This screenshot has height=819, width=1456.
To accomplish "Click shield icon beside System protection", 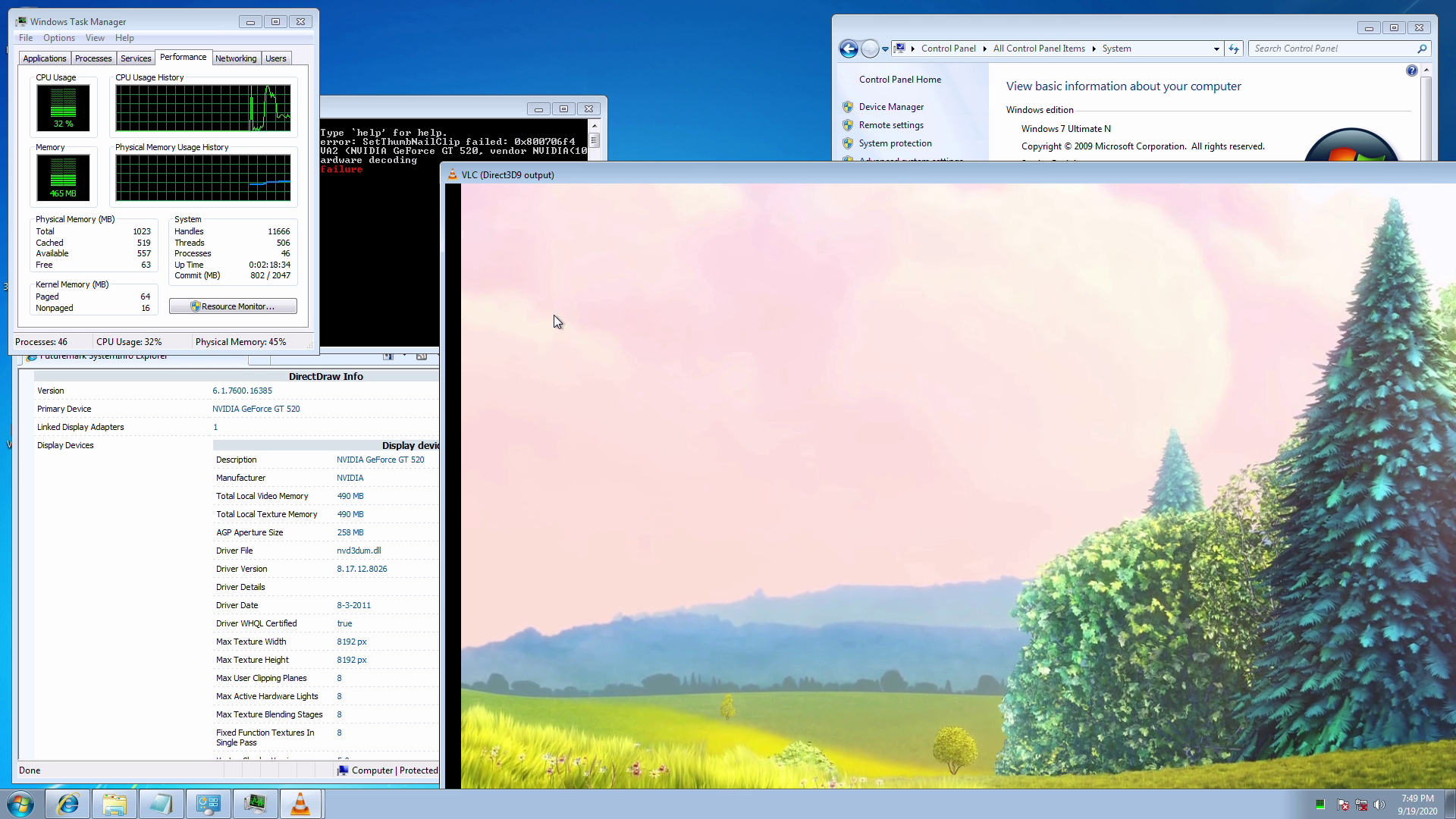I will coord(848,143).
